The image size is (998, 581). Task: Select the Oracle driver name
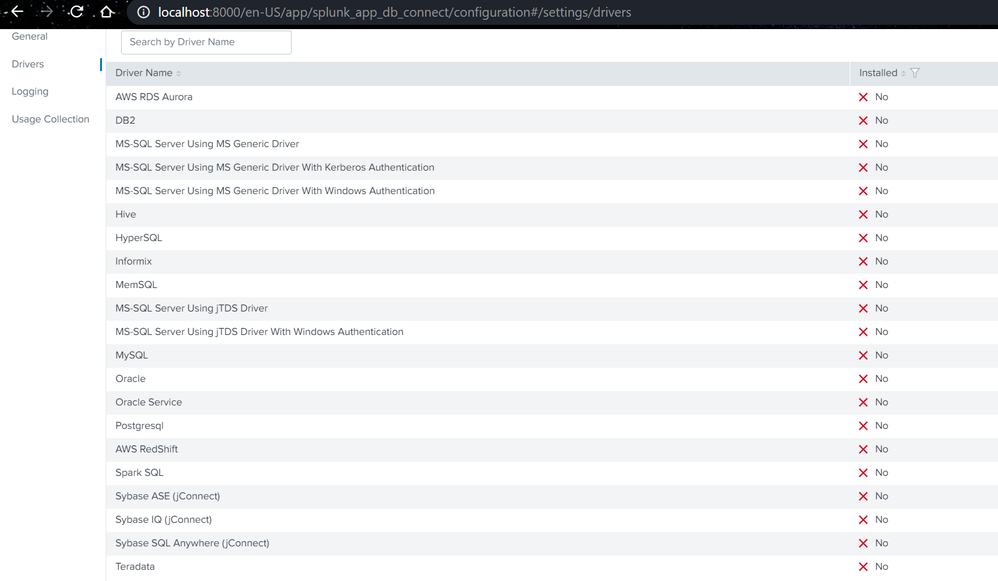point(130,379)
